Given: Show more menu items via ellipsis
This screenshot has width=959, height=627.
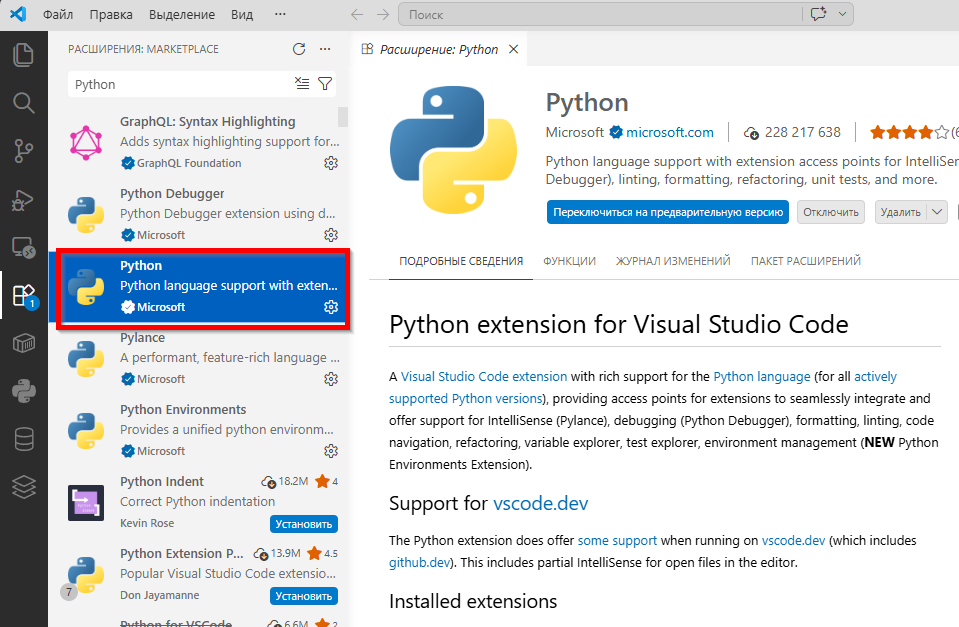Looking at the screenshot, I should click(280, 15).
